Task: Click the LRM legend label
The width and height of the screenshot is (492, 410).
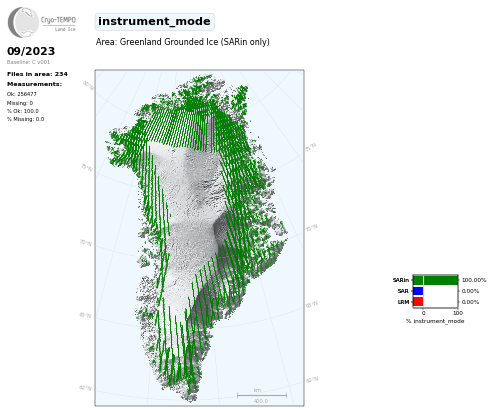Action: pyautogui.click(x=403, y=302)
